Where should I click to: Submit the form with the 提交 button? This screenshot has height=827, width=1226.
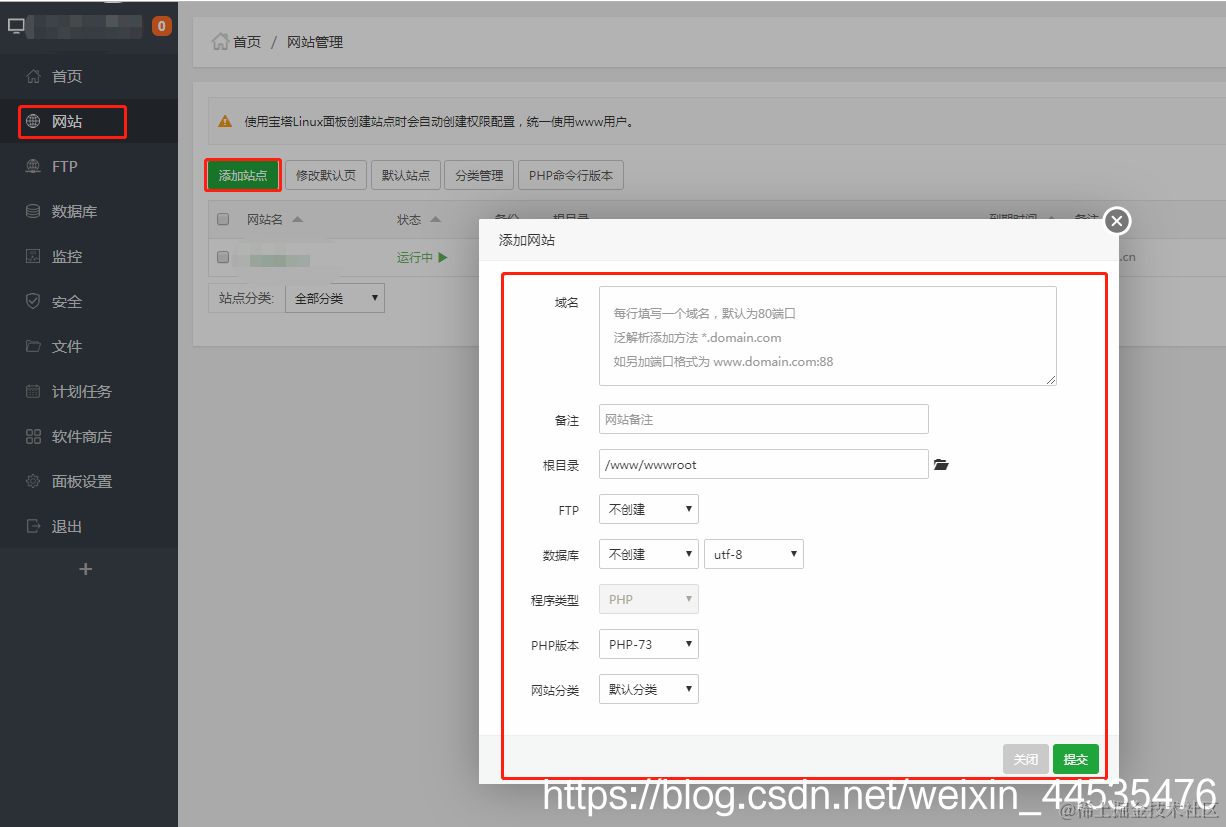point(1076,759)
